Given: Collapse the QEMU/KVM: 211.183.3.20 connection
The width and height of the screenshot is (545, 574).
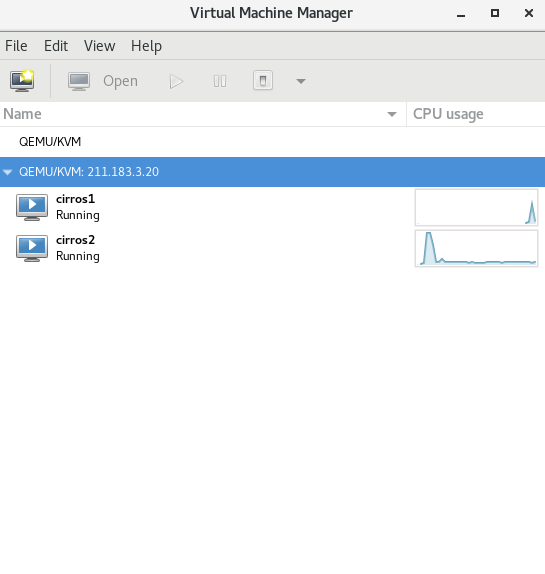Looking at the screenshot, I should 8,172.
